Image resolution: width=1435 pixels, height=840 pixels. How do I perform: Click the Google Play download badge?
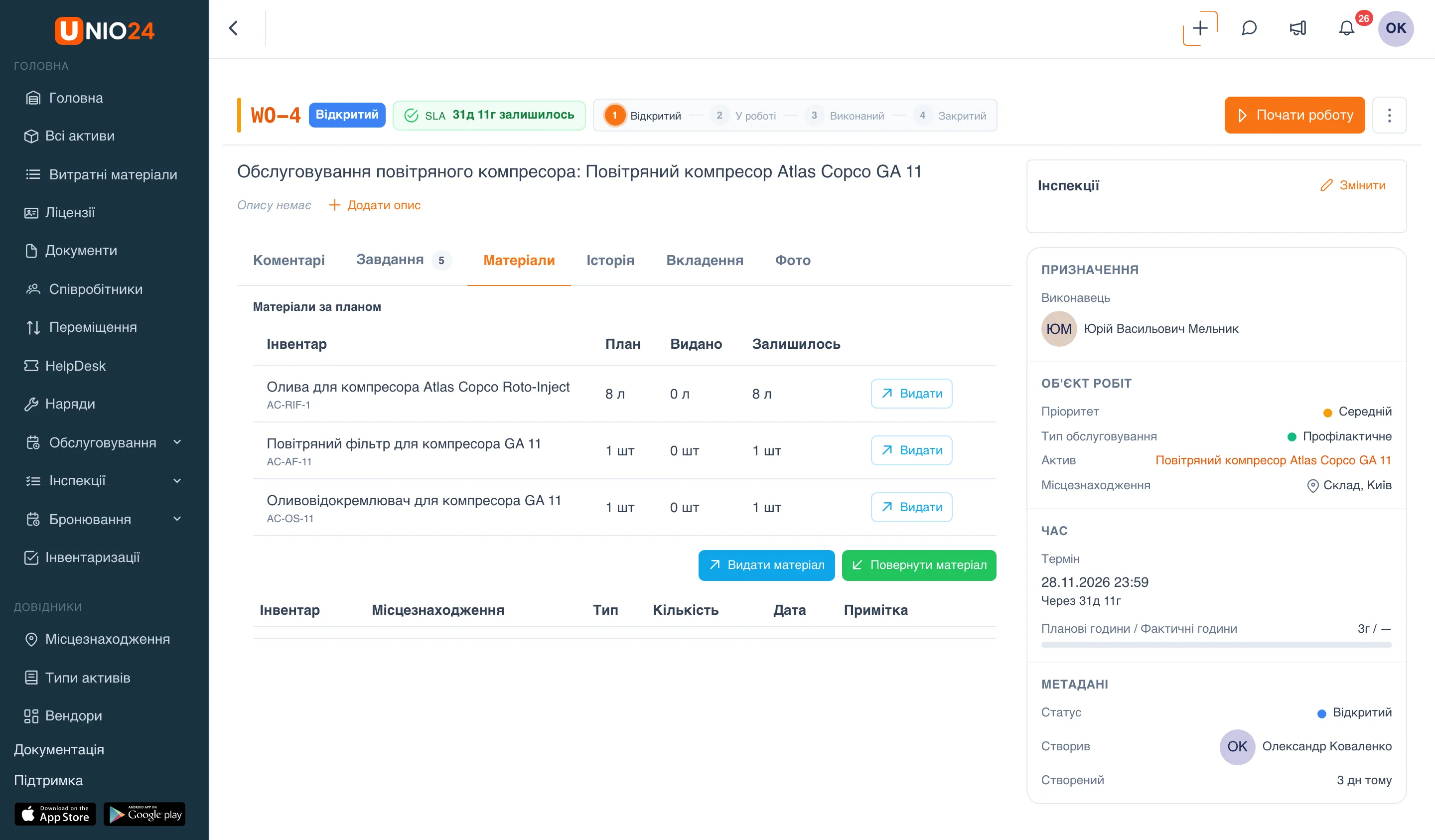pos(144,815)
